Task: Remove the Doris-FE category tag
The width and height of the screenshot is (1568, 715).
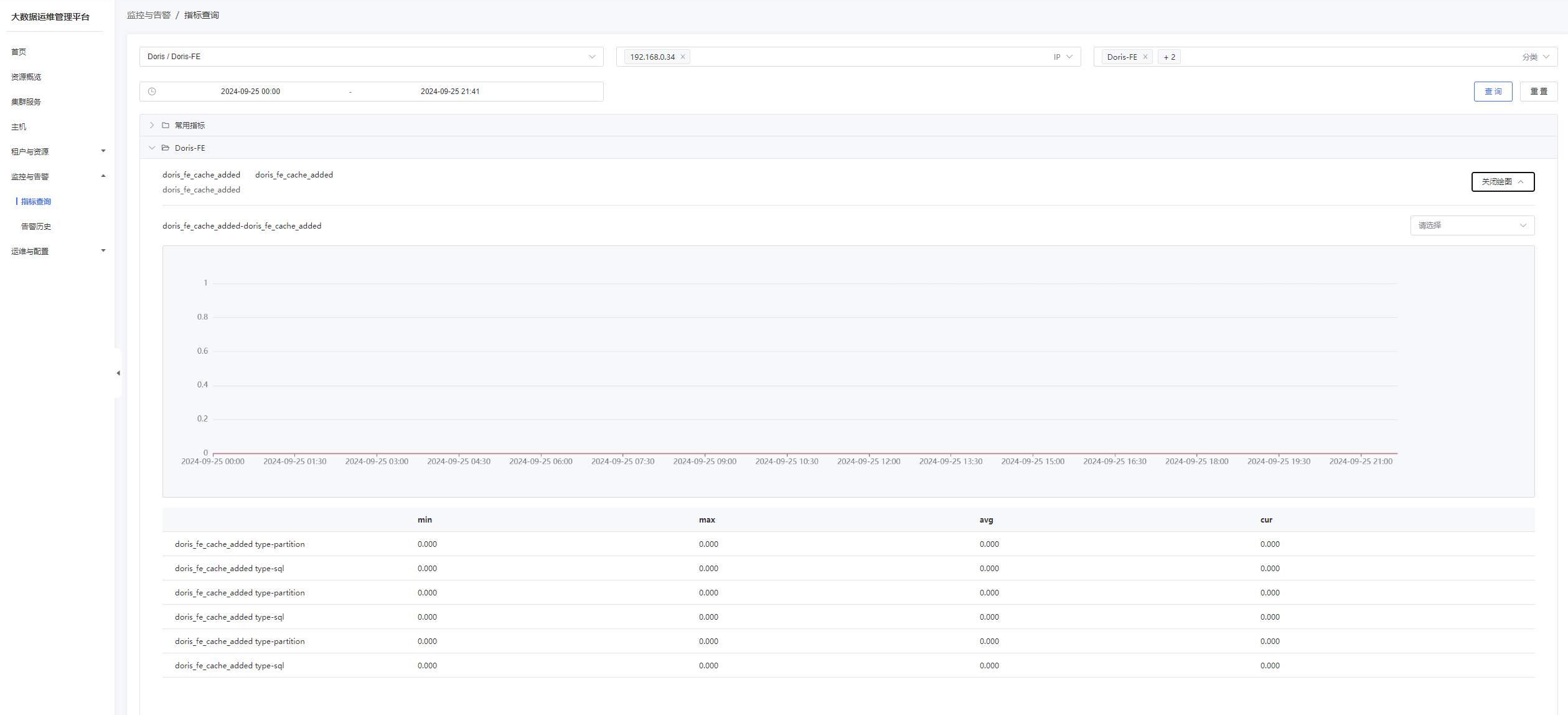Action: 1145,57
